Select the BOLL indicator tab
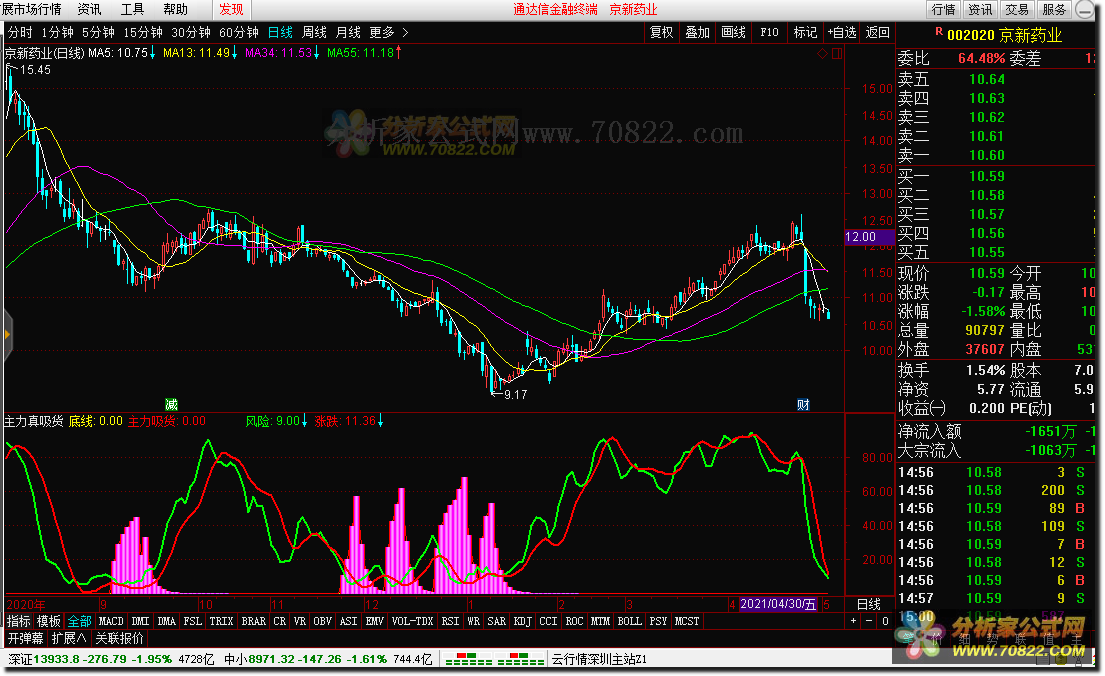Viewport: 1105px width, 676px height. pos(629,621)
